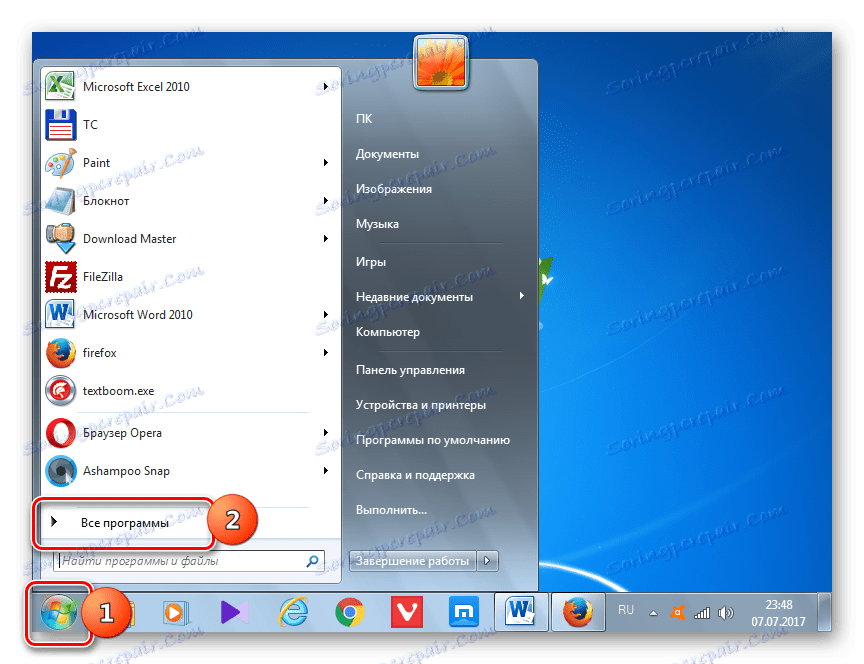This screenshot has height=664, width=864.
Task: Expand the shutdown options arrow
Action: 487,561
